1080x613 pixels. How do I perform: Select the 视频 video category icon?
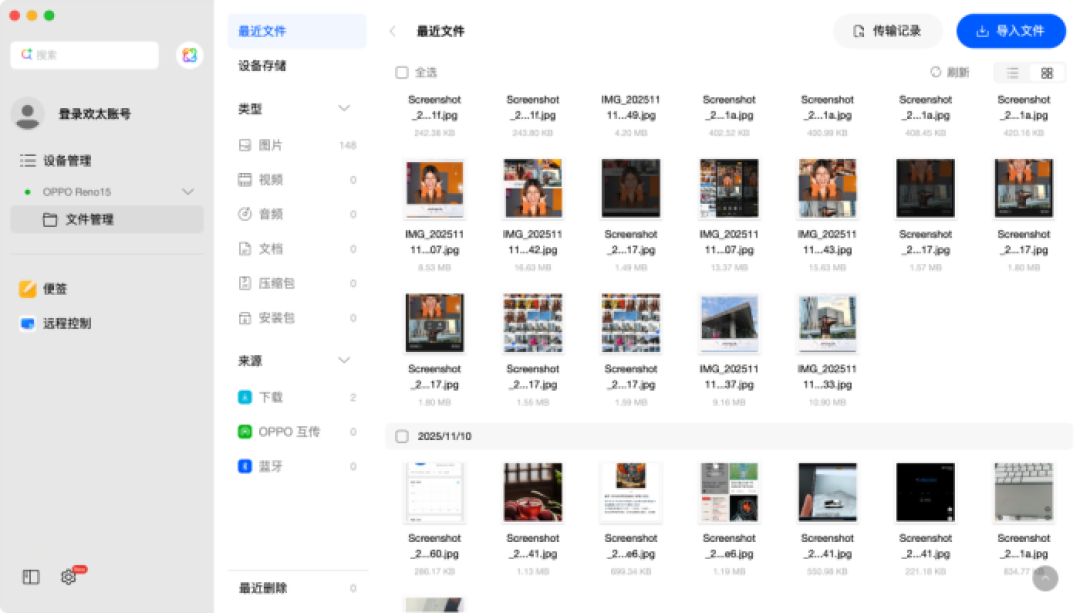point(245,180)
